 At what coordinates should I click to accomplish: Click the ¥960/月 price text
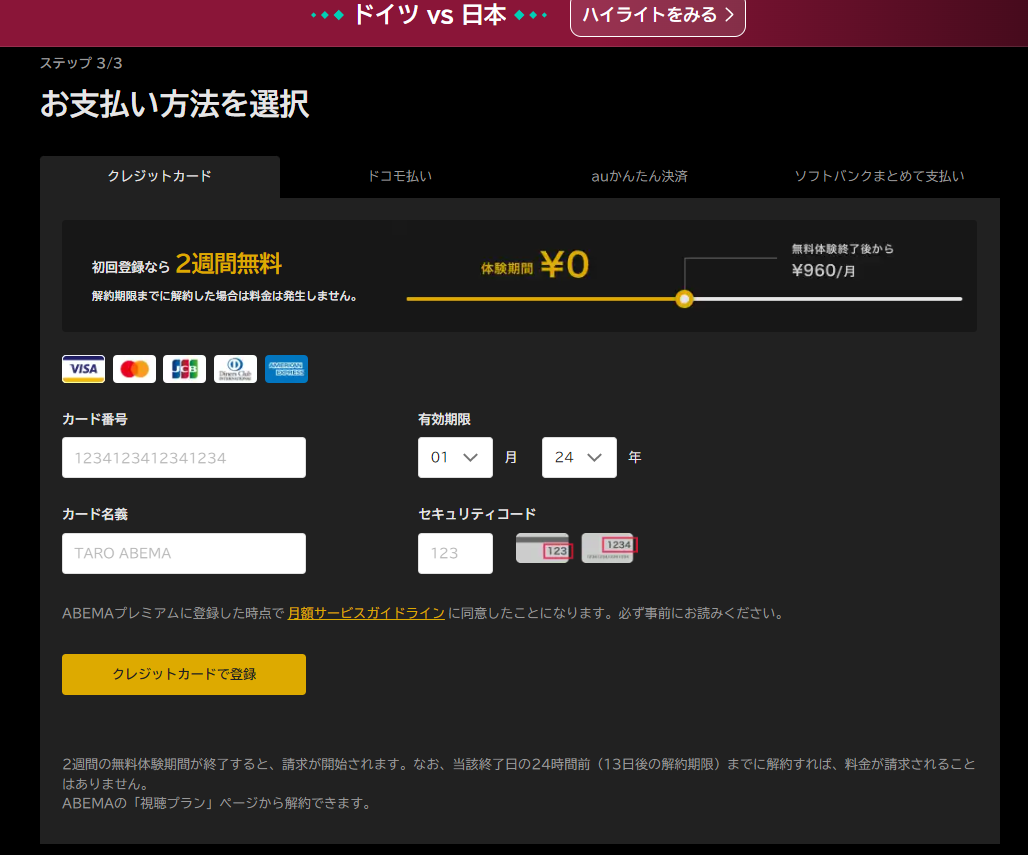click(823, 271)
